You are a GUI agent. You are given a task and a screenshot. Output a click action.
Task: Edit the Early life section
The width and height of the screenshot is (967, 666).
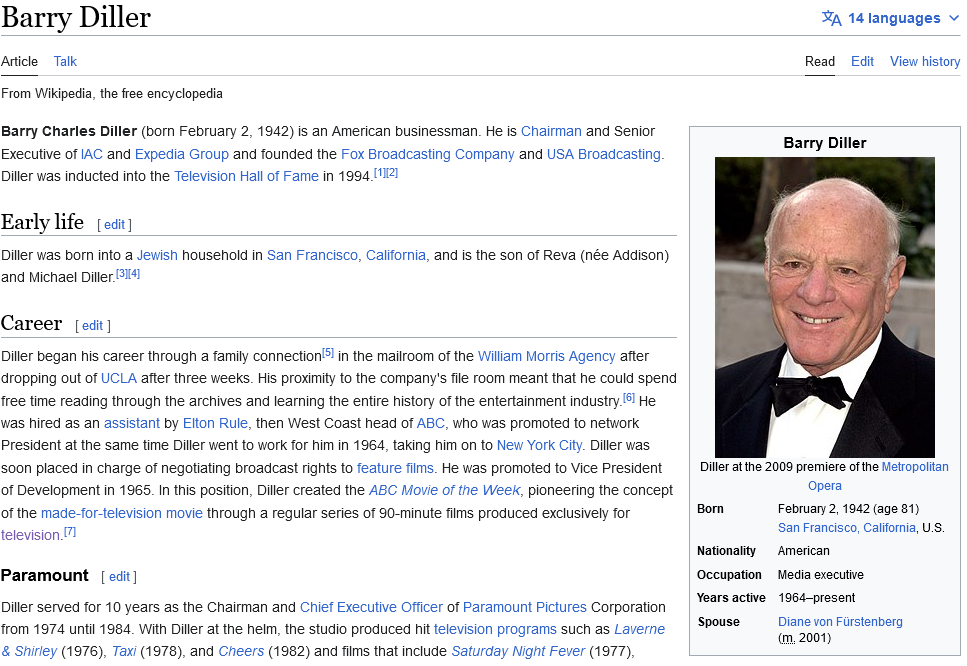click(x=115, y=224)
